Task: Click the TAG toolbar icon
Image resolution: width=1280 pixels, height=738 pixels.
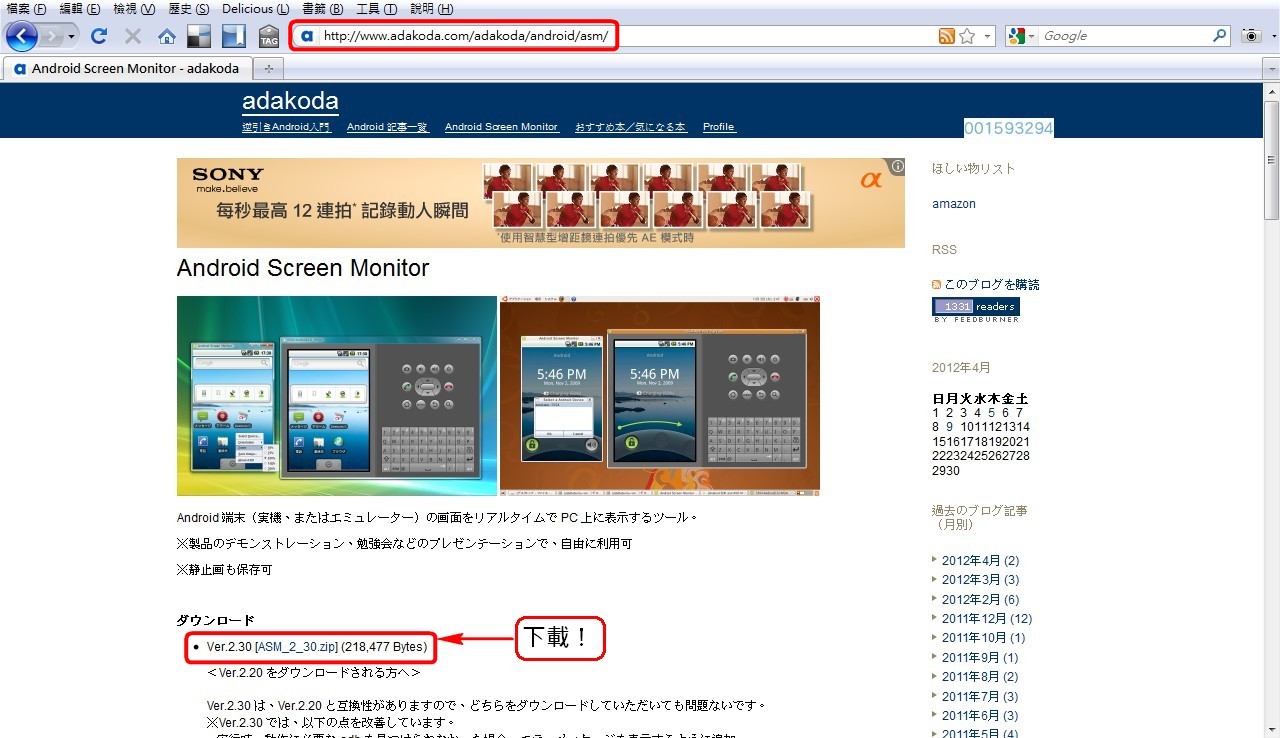Action: (269, 37)
